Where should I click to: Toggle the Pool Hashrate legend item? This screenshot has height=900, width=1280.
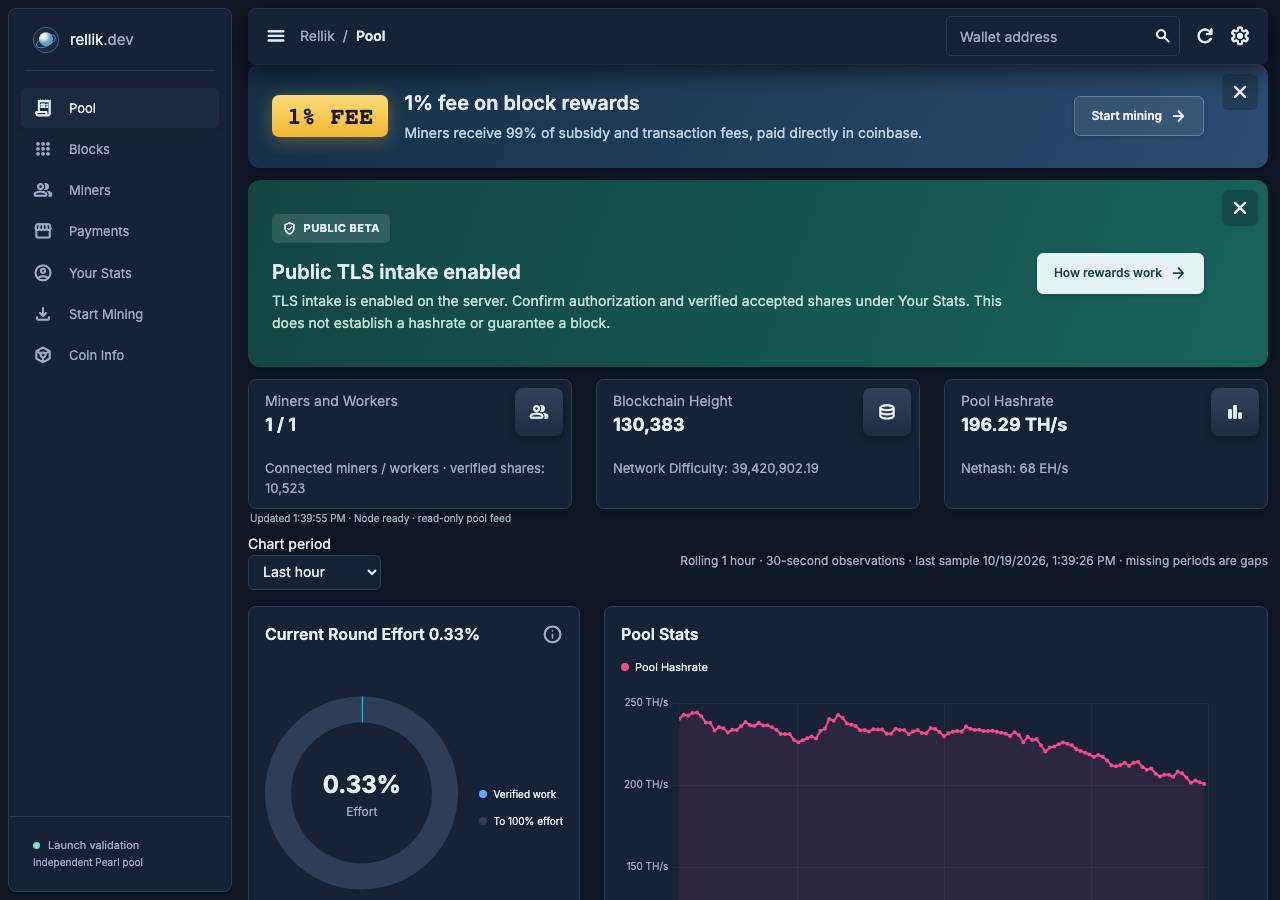664,667
